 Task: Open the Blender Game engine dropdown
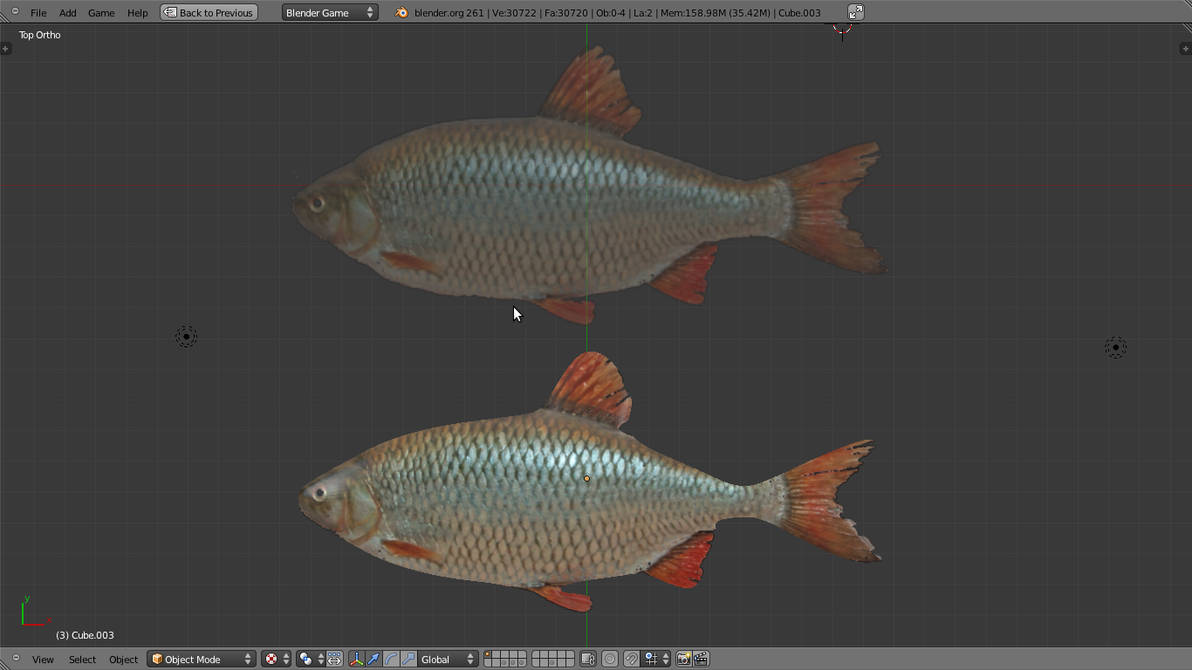coord(329,12)
